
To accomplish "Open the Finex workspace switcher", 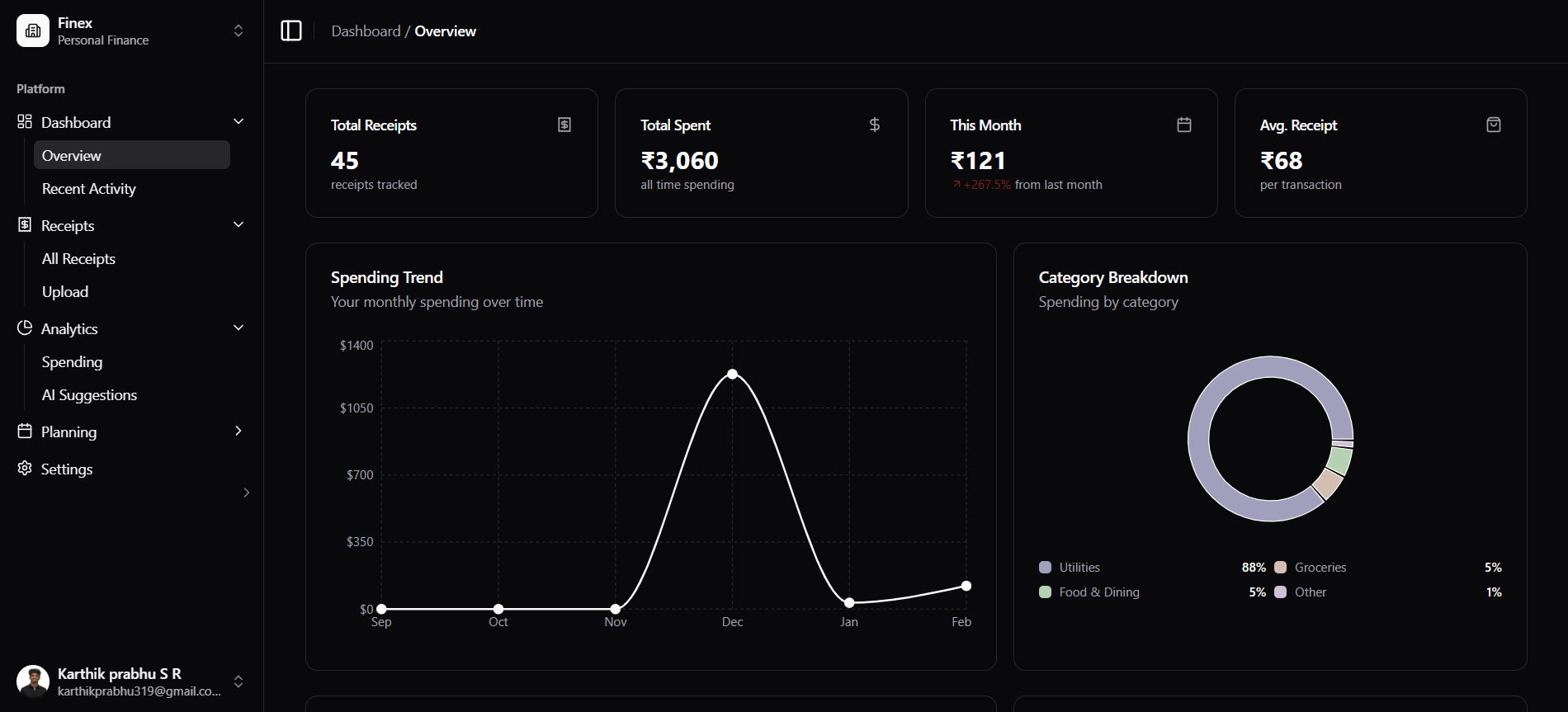I will tap(239, 31).
